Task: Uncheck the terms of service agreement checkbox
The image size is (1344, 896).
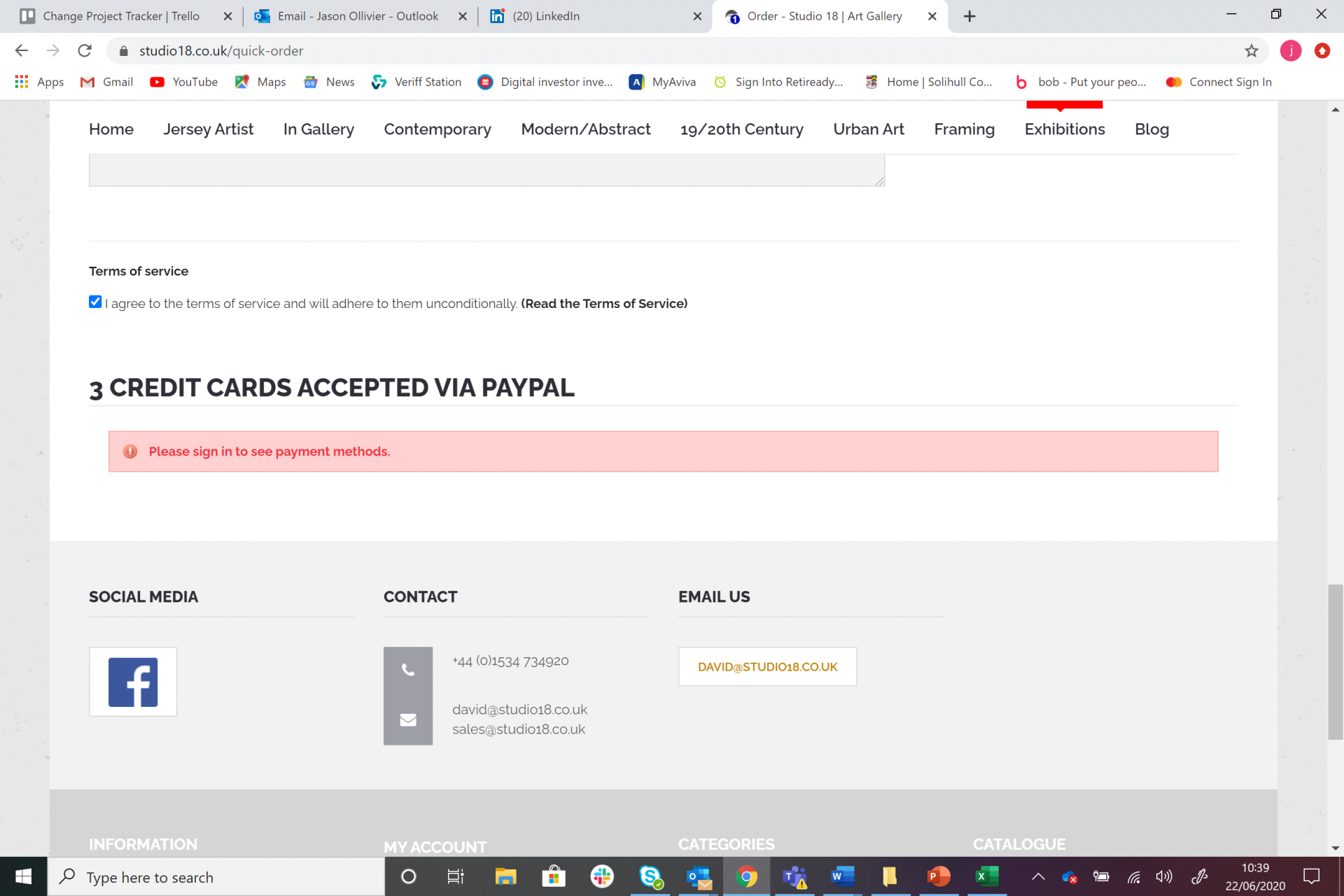Action: tap(95, 302)
